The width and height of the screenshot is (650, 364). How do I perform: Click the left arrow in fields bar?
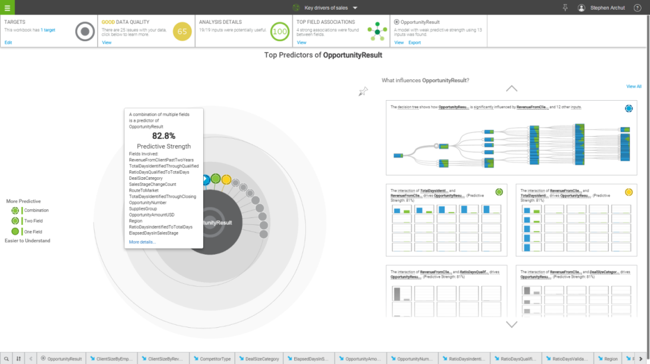(x=31, y=359)
